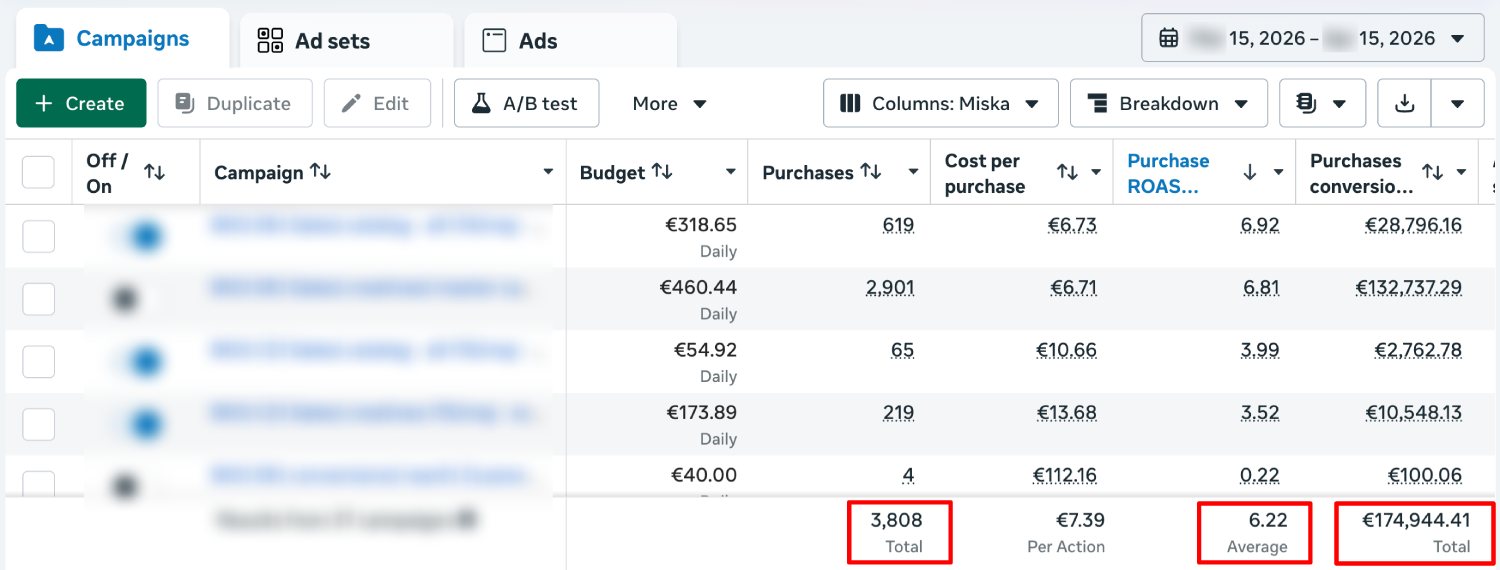The height and width of the screenshot is (570, 1500).
Task: Open the Purchases column options arrow
Action: (913, 172)
